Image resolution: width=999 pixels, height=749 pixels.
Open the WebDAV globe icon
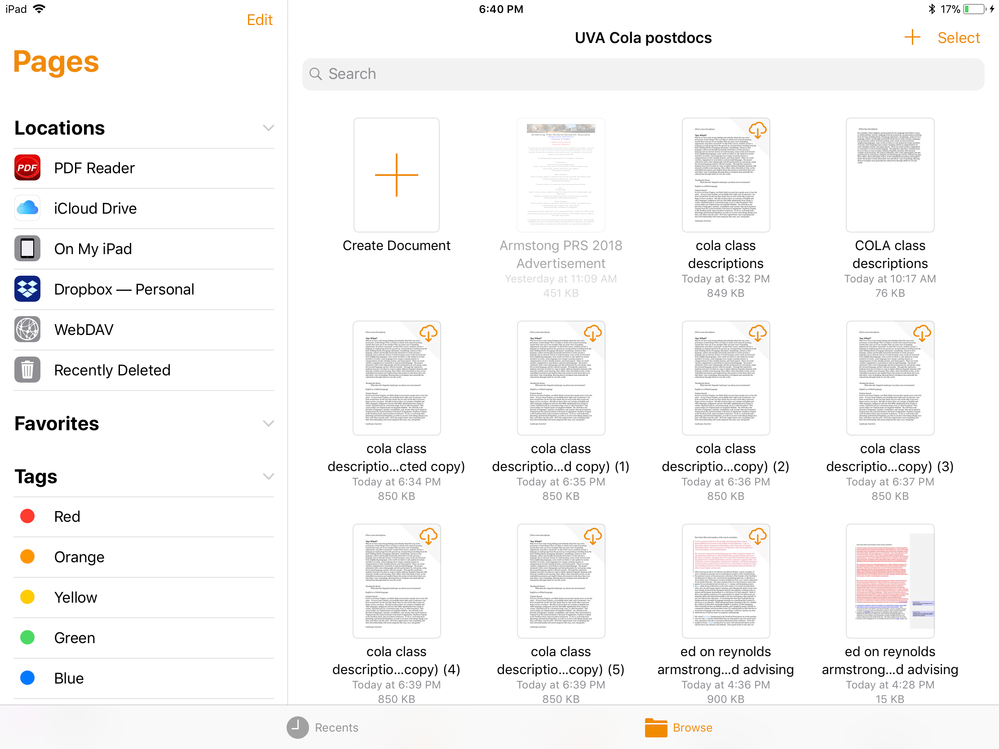click(27, 330)
